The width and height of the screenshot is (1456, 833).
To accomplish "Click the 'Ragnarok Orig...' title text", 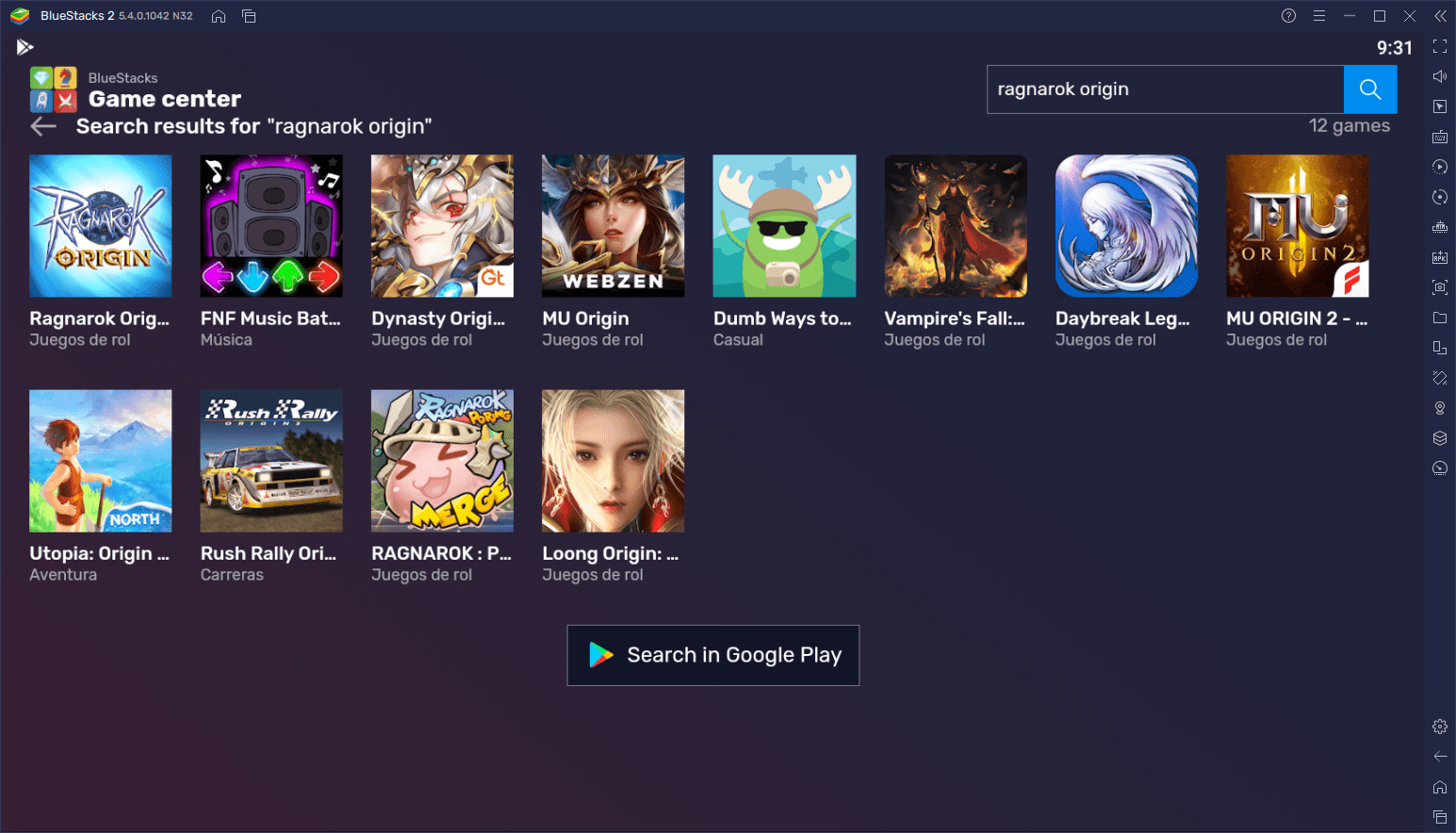I will [x=99, y=318].
